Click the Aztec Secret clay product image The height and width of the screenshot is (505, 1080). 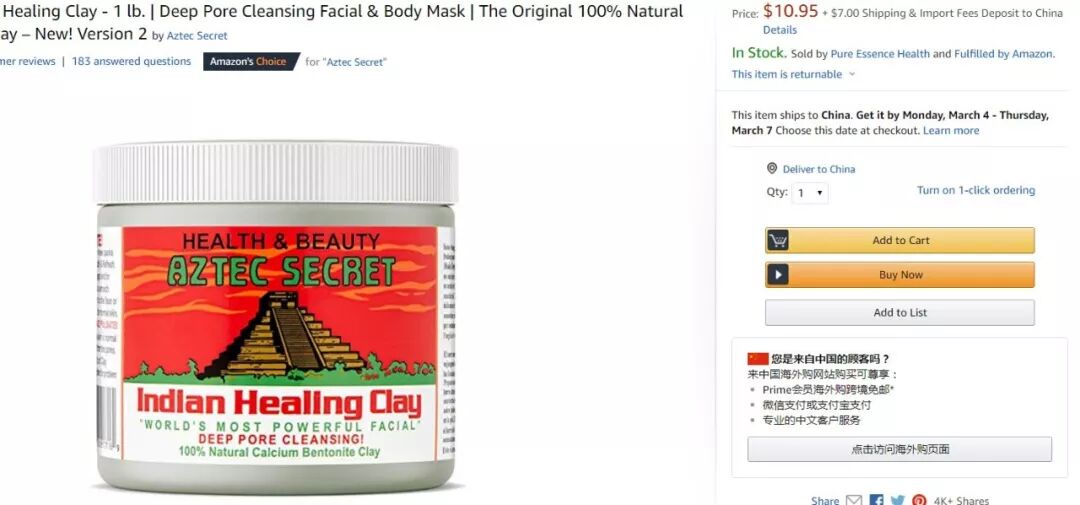tap(275, 317)
